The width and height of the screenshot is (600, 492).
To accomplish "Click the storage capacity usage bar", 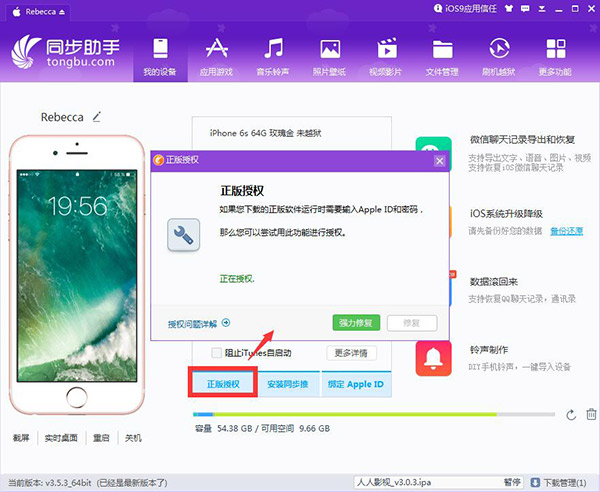I will 374,414.
